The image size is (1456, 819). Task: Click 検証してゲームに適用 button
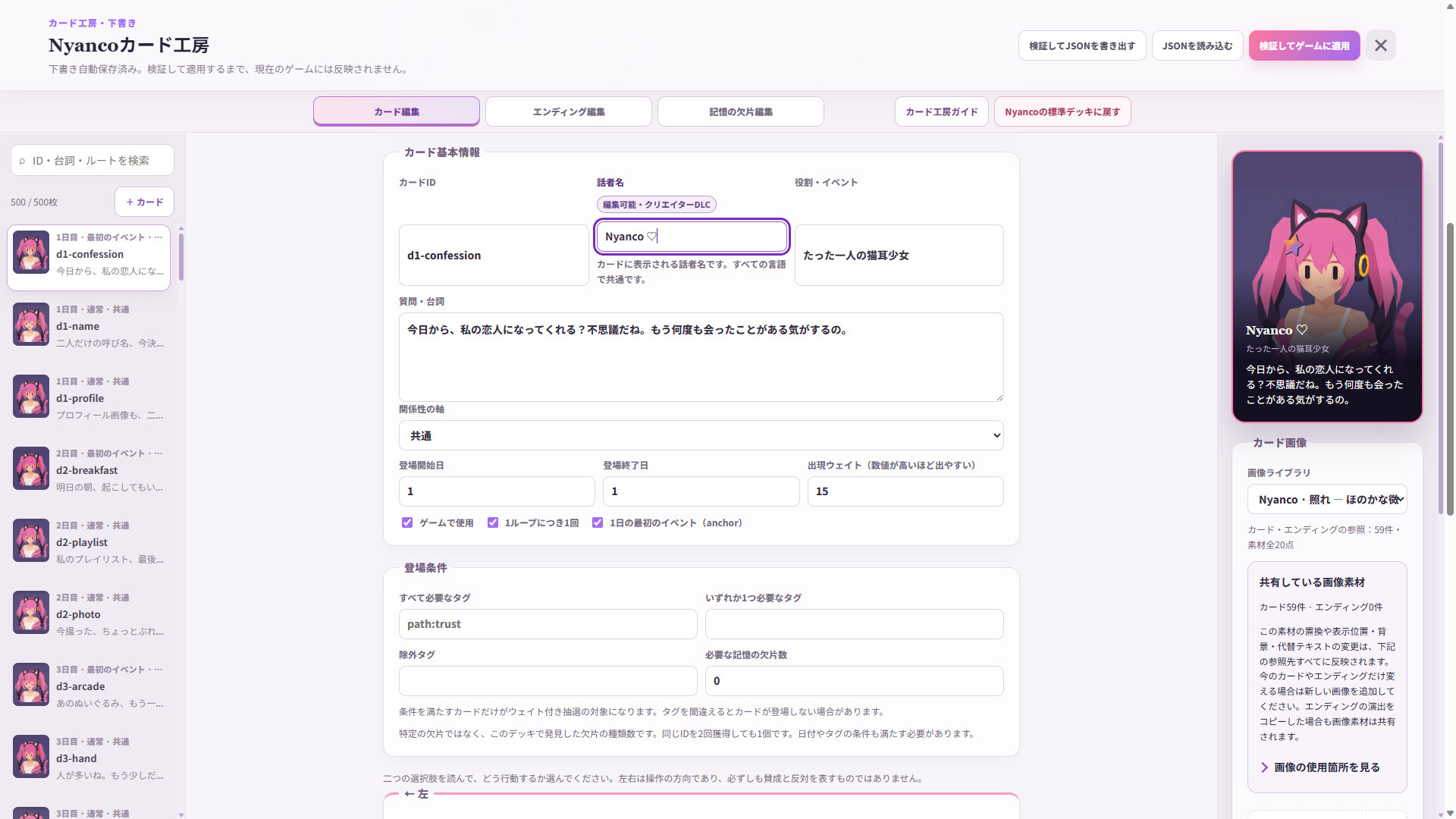tap(1304, 45)
